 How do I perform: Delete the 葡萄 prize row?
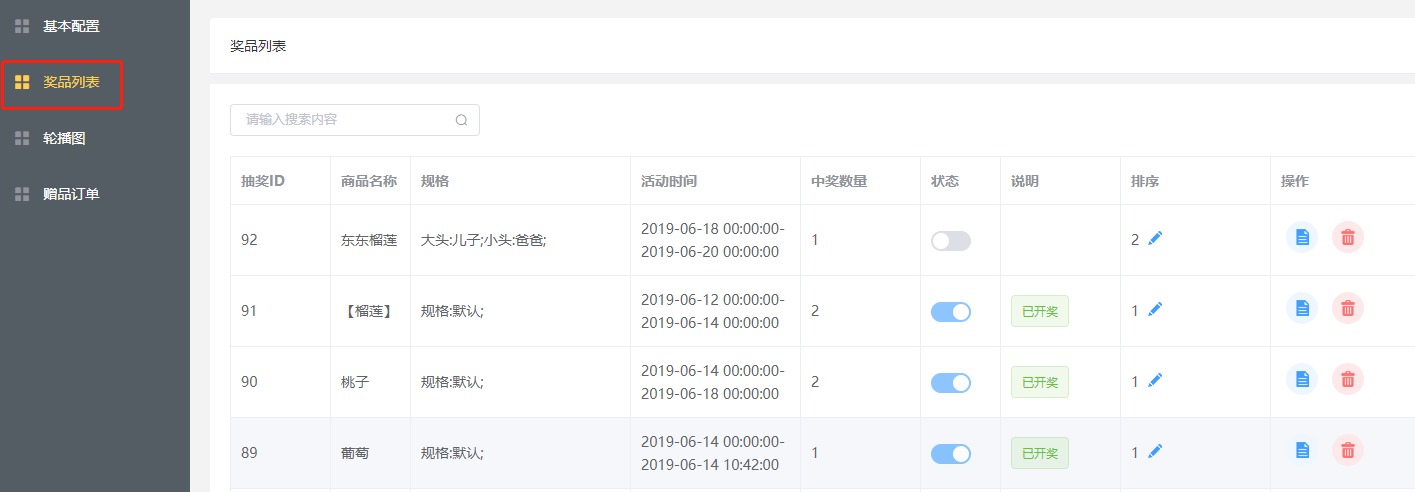pyautogui.click(x=1347, y=450)
